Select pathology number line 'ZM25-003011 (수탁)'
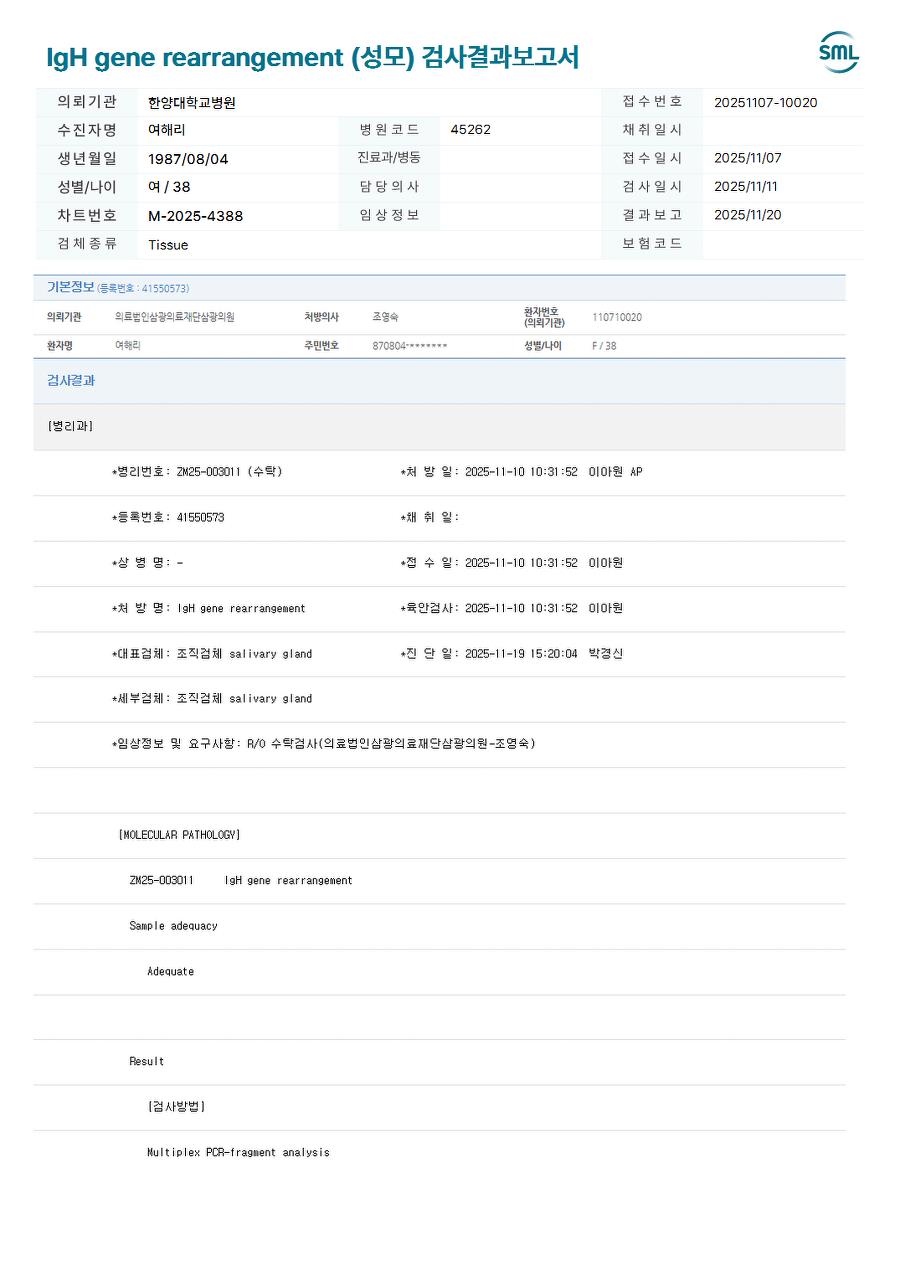Screen dimensions: 900x1271 (197, 472)
